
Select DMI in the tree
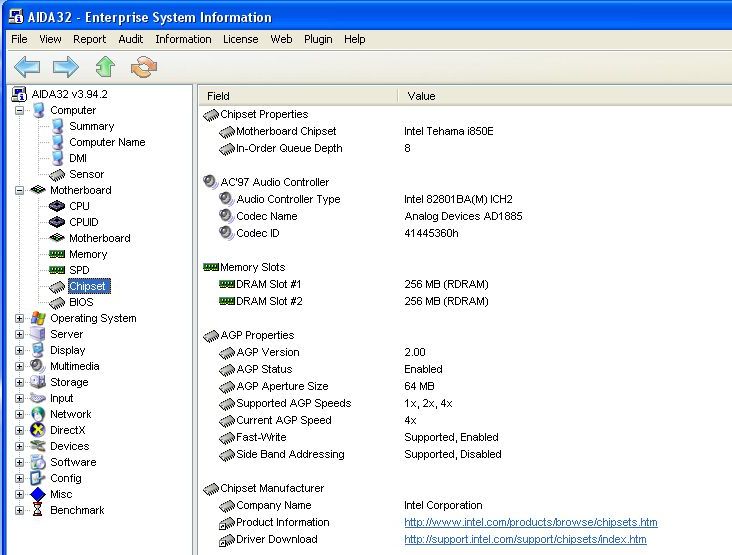click(x=78, y=158)
